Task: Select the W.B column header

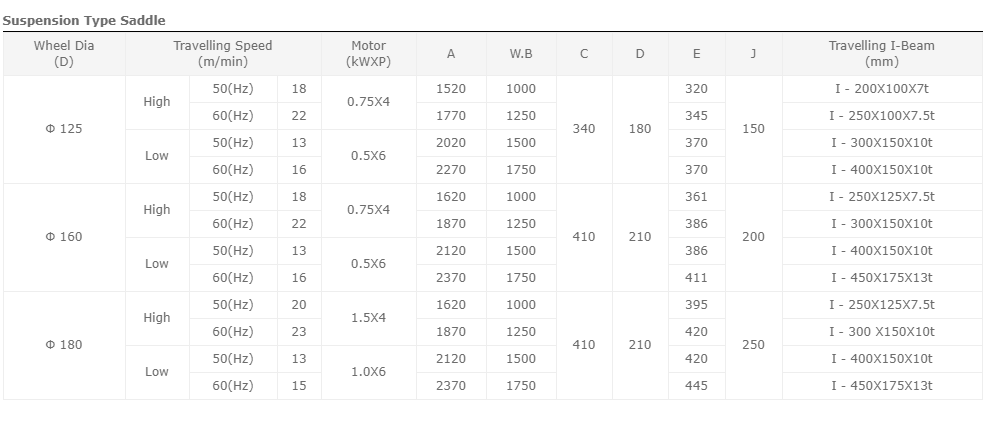Action: (521, 54)
